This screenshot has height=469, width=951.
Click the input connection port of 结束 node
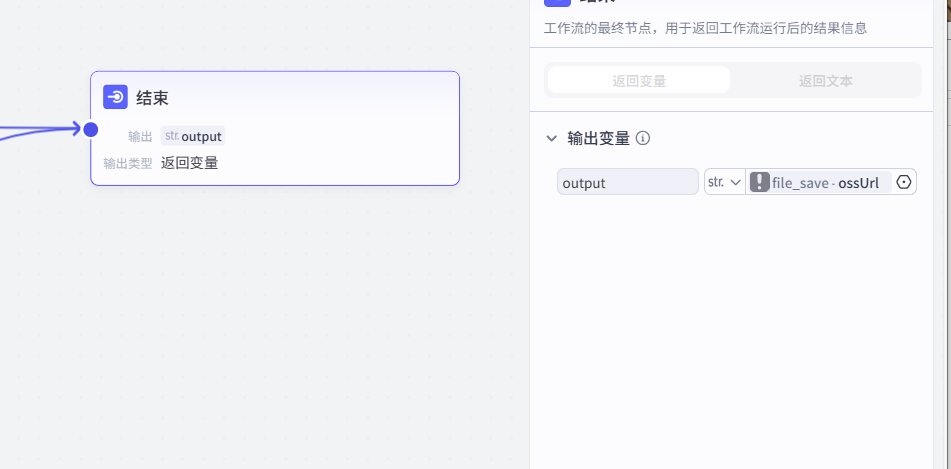click(x=91, y=129)
